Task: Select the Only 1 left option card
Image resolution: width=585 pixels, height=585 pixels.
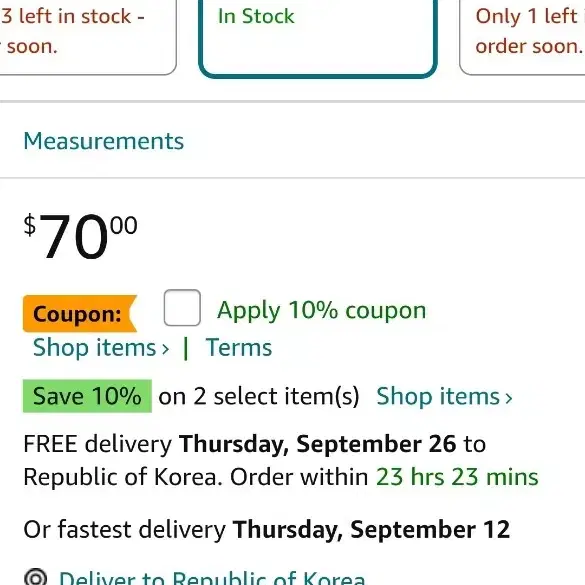Action: (x=522, y=37)
